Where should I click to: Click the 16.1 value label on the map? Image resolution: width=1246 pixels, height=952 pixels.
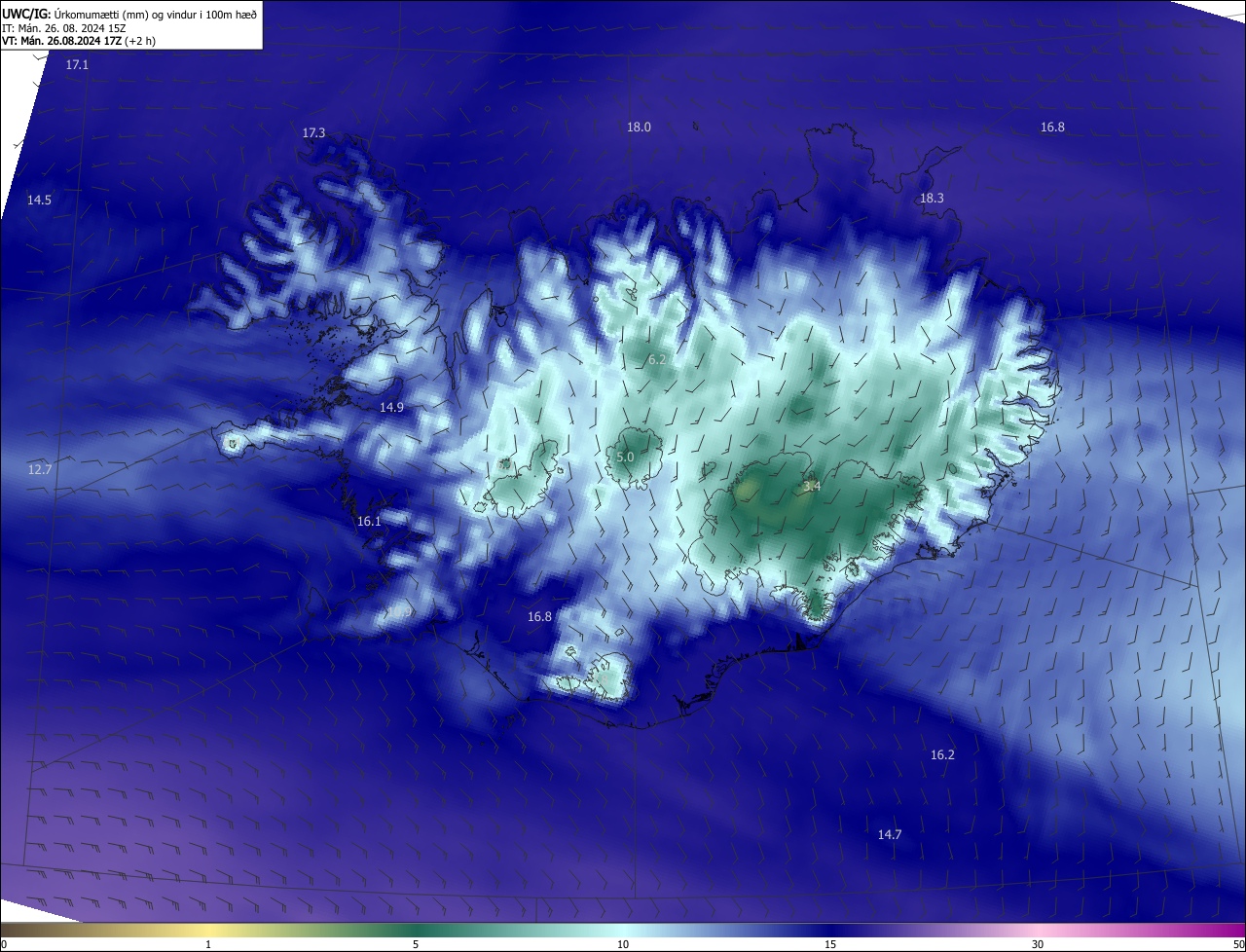click(369, 522)
